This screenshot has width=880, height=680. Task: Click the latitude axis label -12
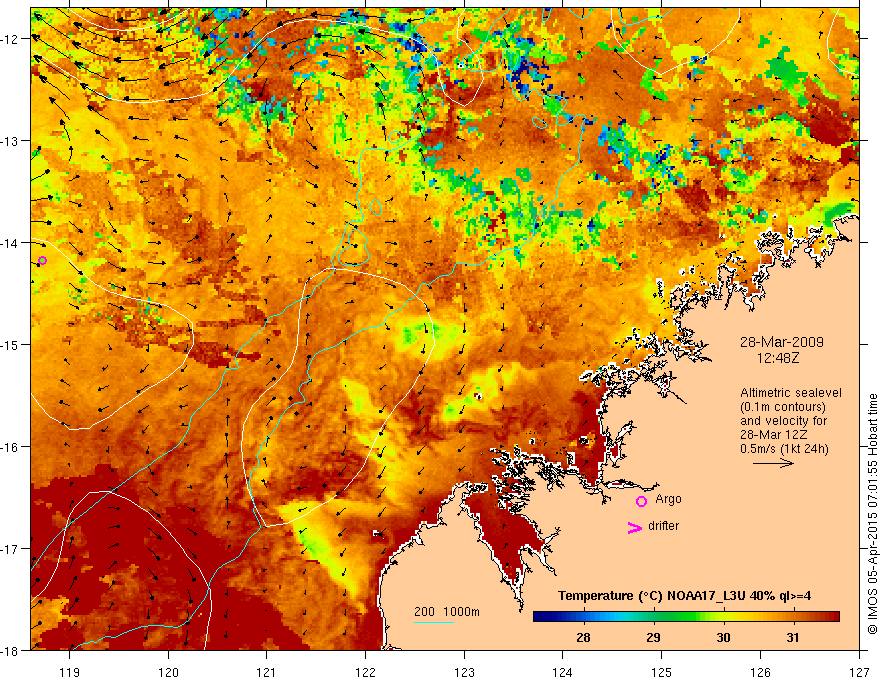11,39
